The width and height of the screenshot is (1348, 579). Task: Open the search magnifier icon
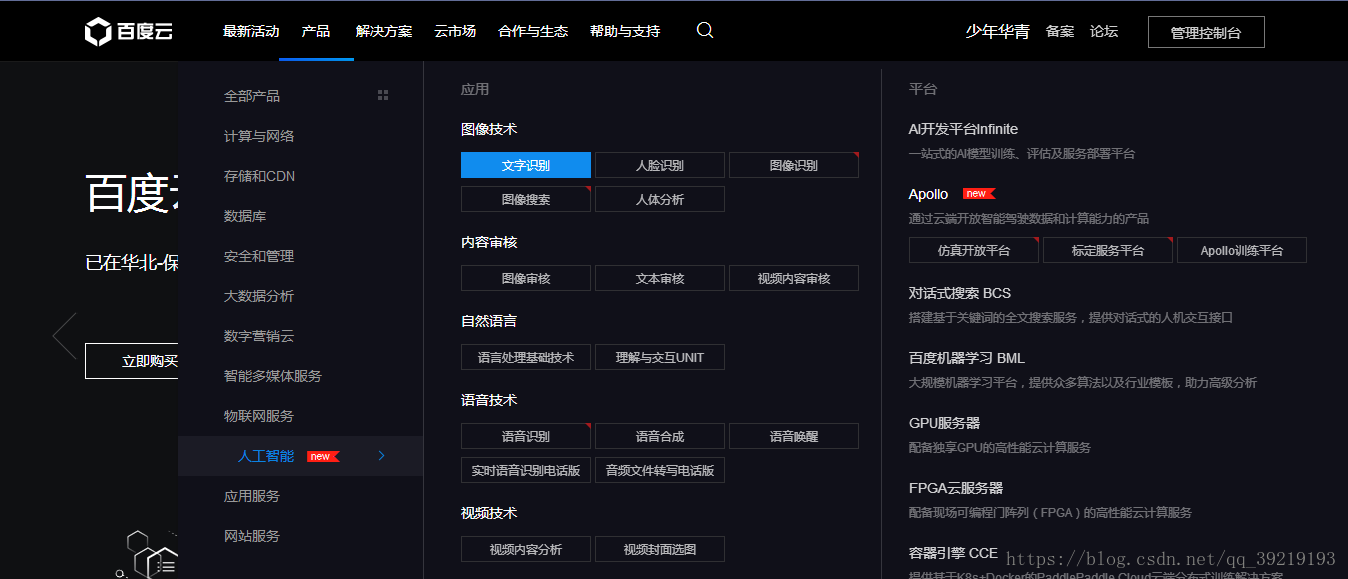tap(705, 30)
